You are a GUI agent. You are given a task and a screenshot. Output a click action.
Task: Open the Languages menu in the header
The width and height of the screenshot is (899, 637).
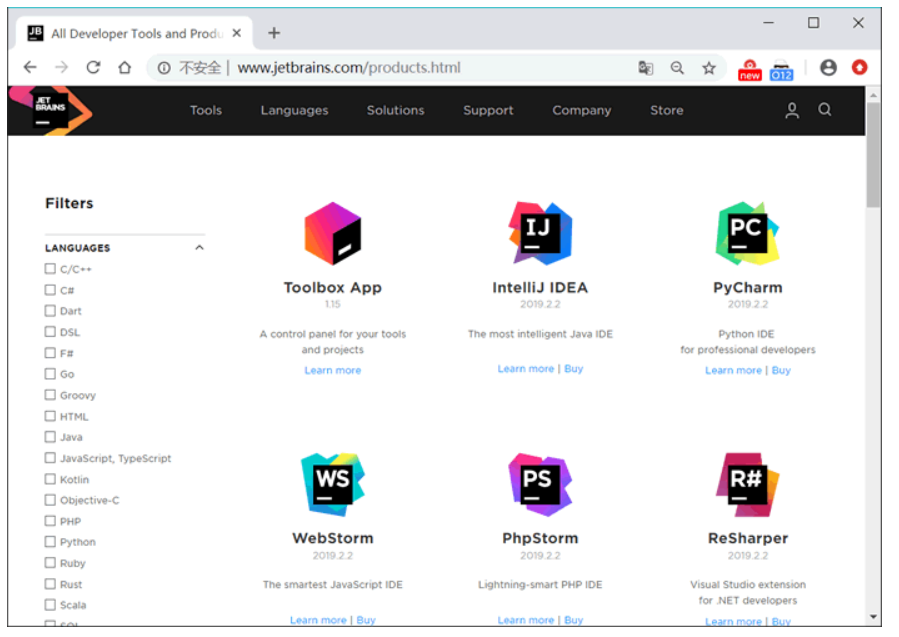point(294,110)
